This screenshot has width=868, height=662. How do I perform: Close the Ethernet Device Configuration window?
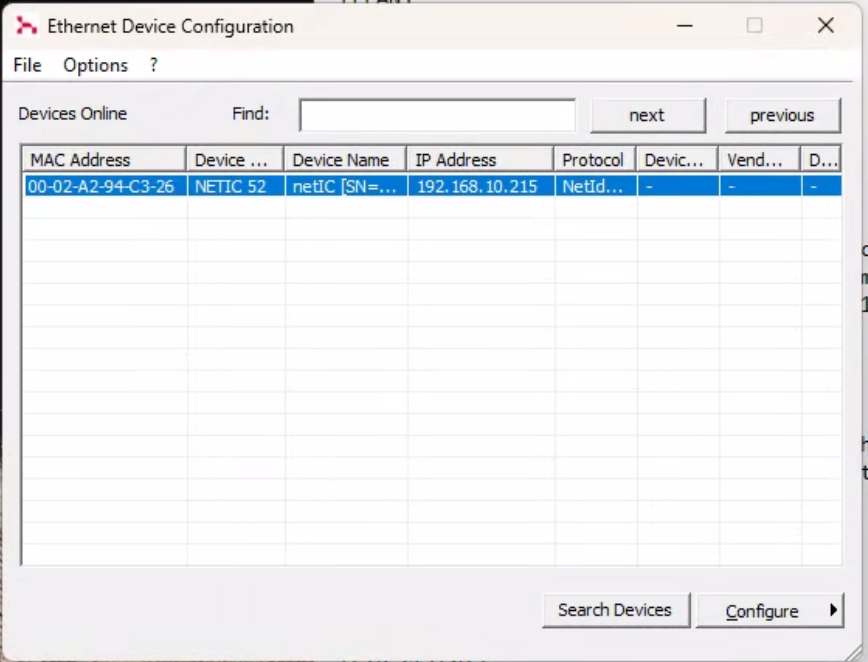coord(825,25)
